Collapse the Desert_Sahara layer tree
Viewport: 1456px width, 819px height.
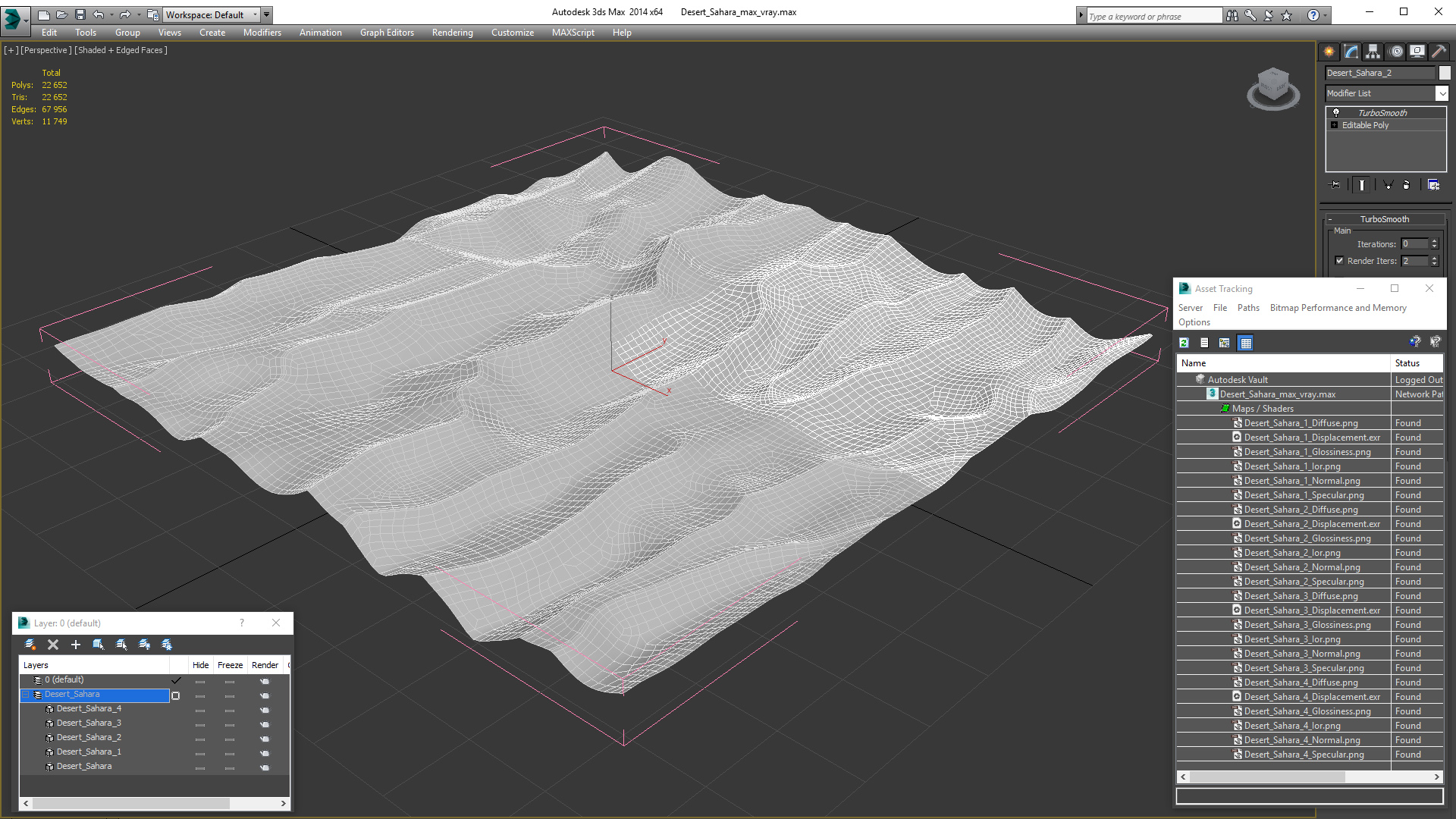[26, 695]
